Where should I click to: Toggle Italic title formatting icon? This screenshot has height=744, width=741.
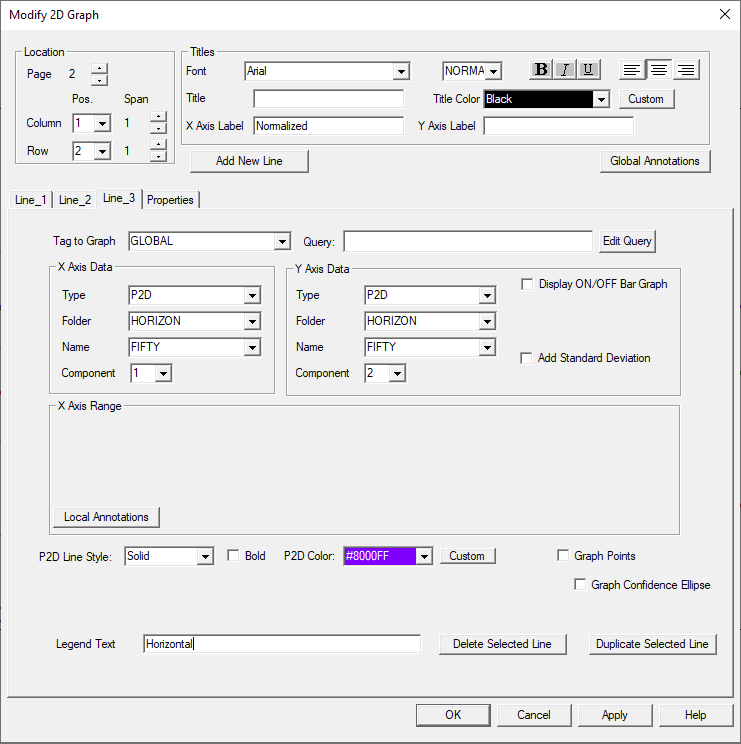click(565, 69)
